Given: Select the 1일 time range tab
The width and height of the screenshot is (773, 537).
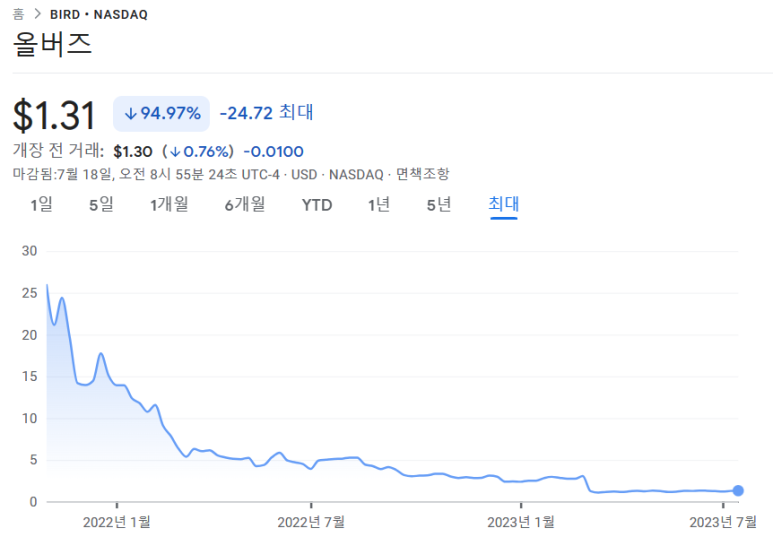Looking at the screenshot, I should [41, 204].
